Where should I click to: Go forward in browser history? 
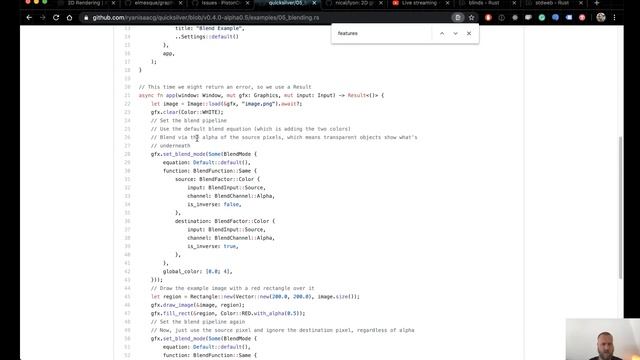pos(42,18)
